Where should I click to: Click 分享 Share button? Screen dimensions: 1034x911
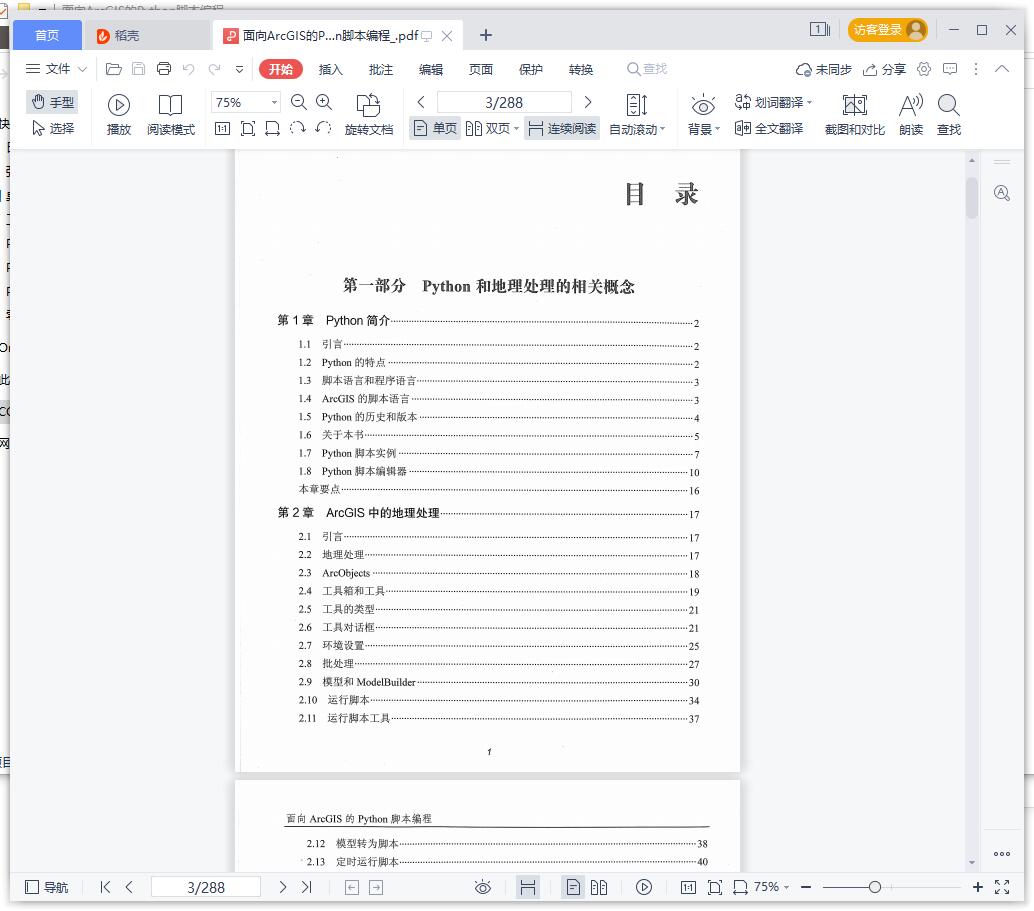[884, 69]
